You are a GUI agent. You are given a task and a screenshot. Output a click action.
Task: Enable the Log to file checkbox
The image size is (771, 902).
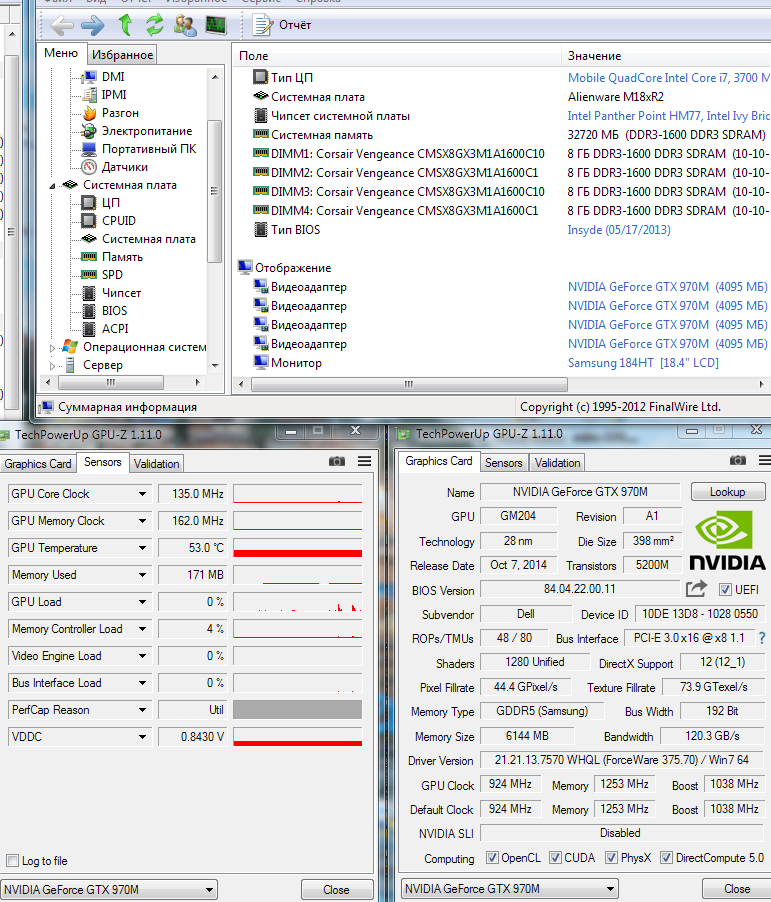point(12,861)
